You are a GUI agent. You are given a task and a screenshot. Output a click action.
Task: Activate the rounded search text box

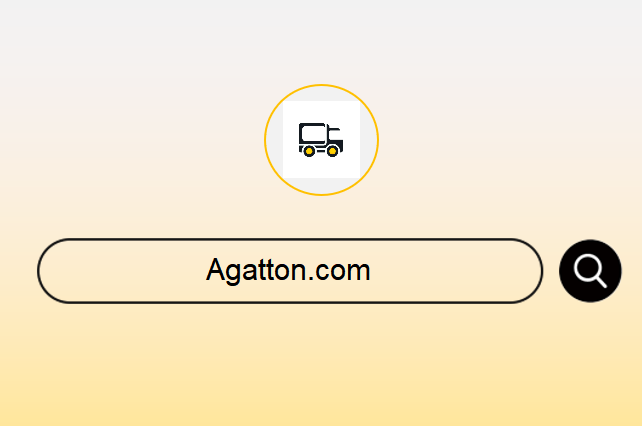tap(290, 271)
